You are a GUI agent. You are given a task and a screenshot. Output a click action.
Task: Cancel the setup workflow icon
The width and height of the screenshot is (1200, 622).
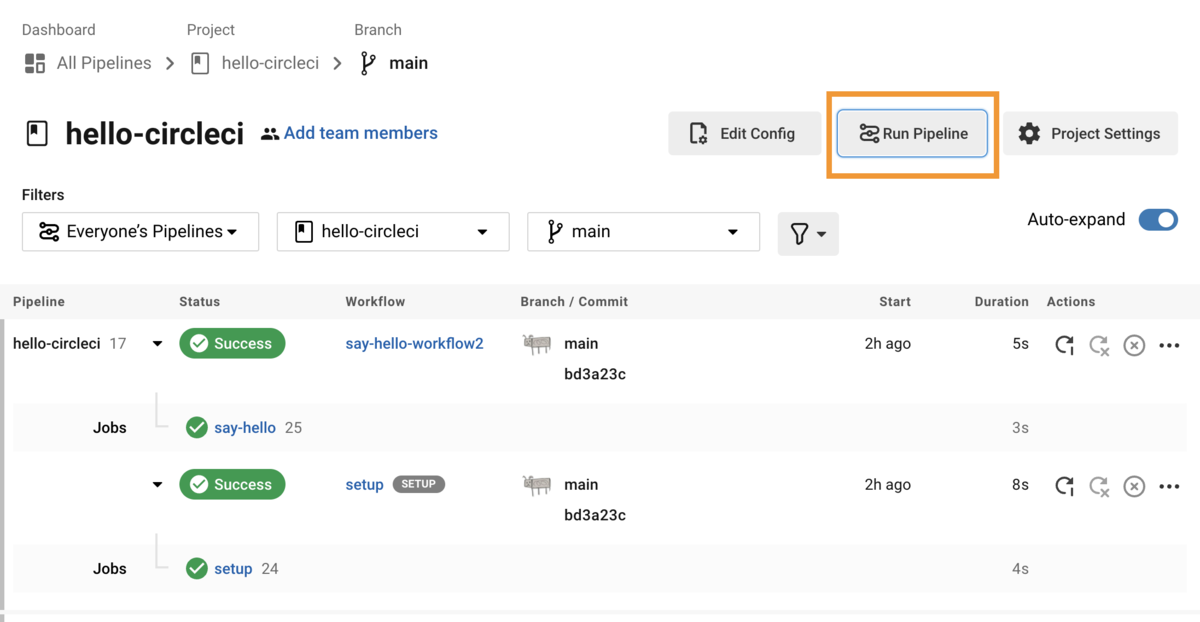1134,486
